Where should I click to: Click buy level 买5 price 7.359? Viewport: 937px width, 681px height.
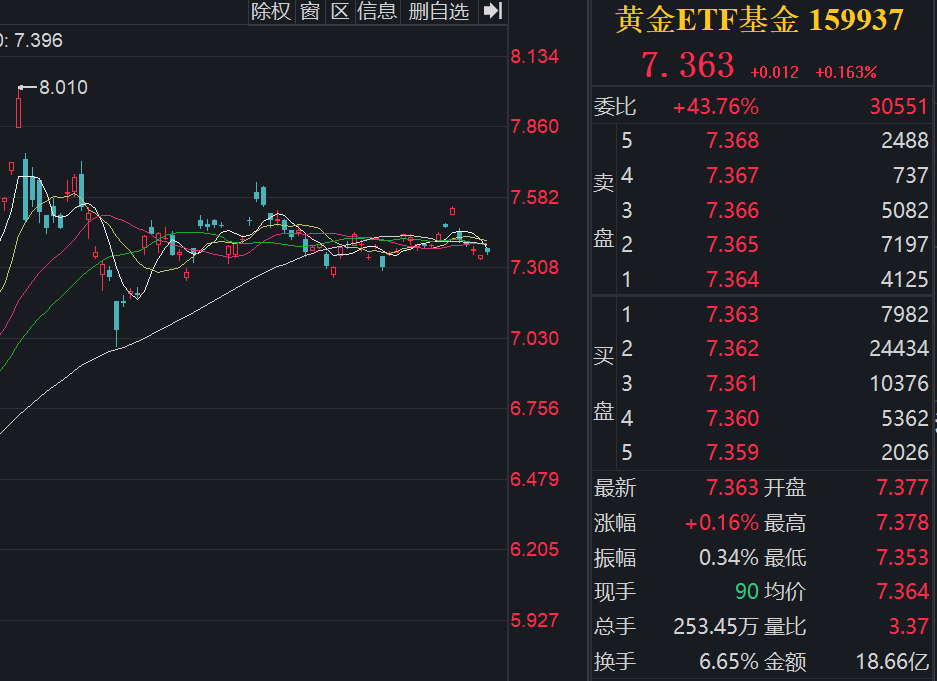coord(731,452)
